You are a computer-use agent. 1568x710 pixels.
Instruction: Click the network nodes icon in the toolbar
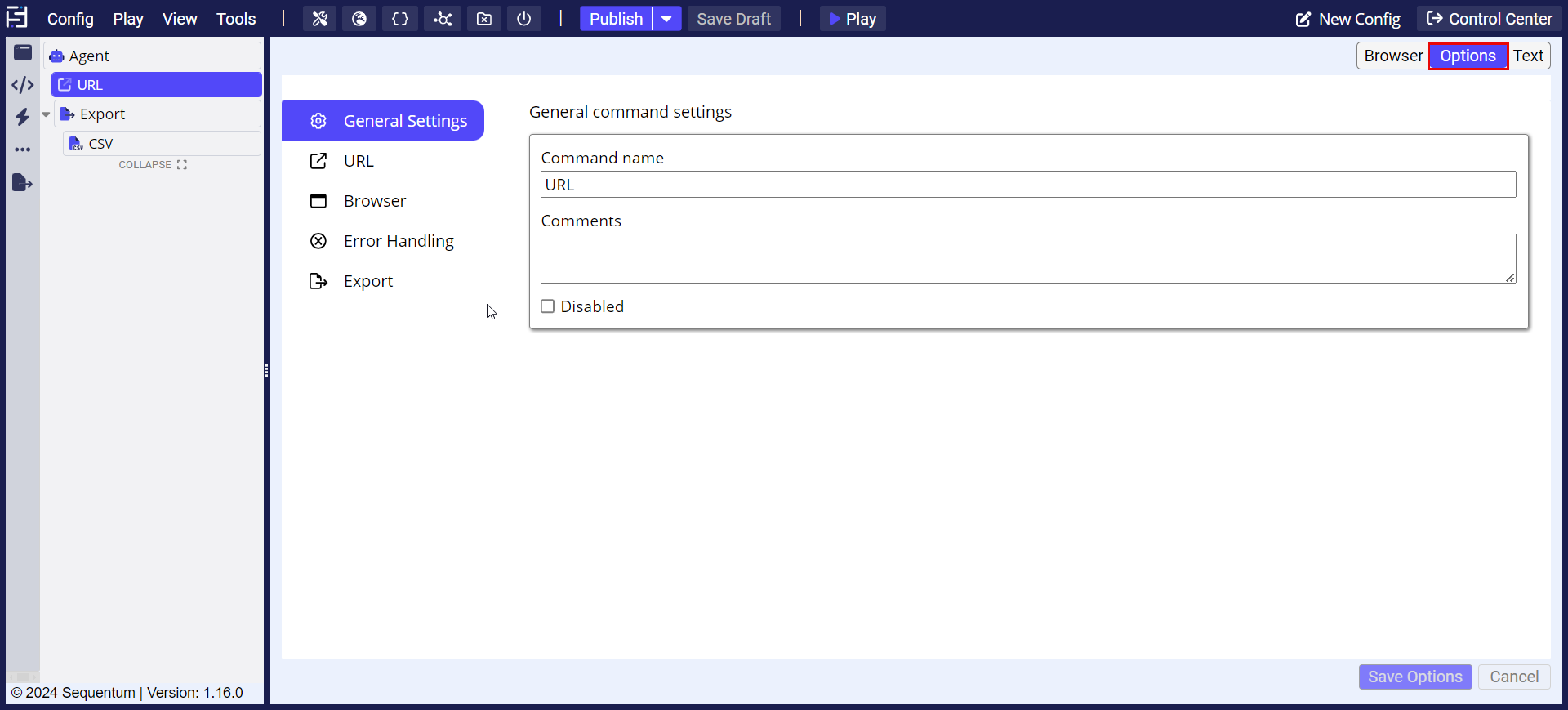[443, 19]
